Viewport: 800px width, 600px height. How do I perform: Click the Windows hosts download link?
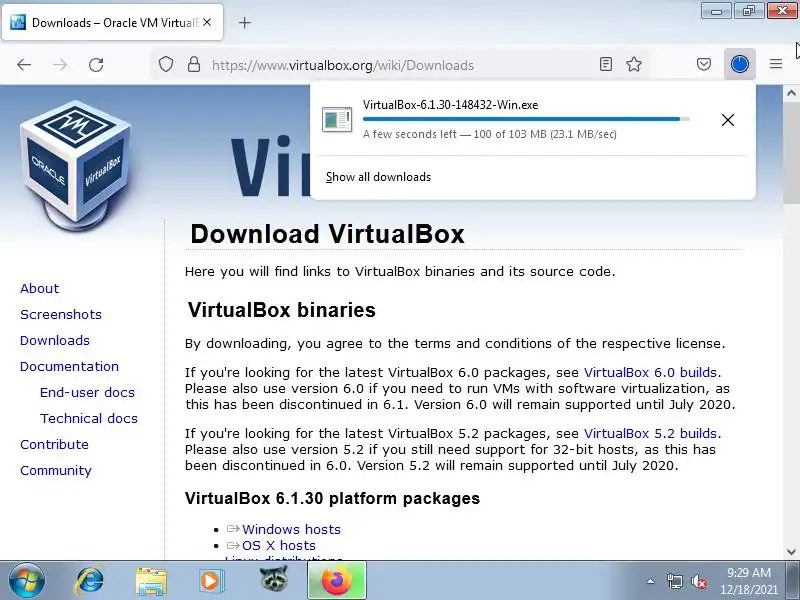(291, 530)
